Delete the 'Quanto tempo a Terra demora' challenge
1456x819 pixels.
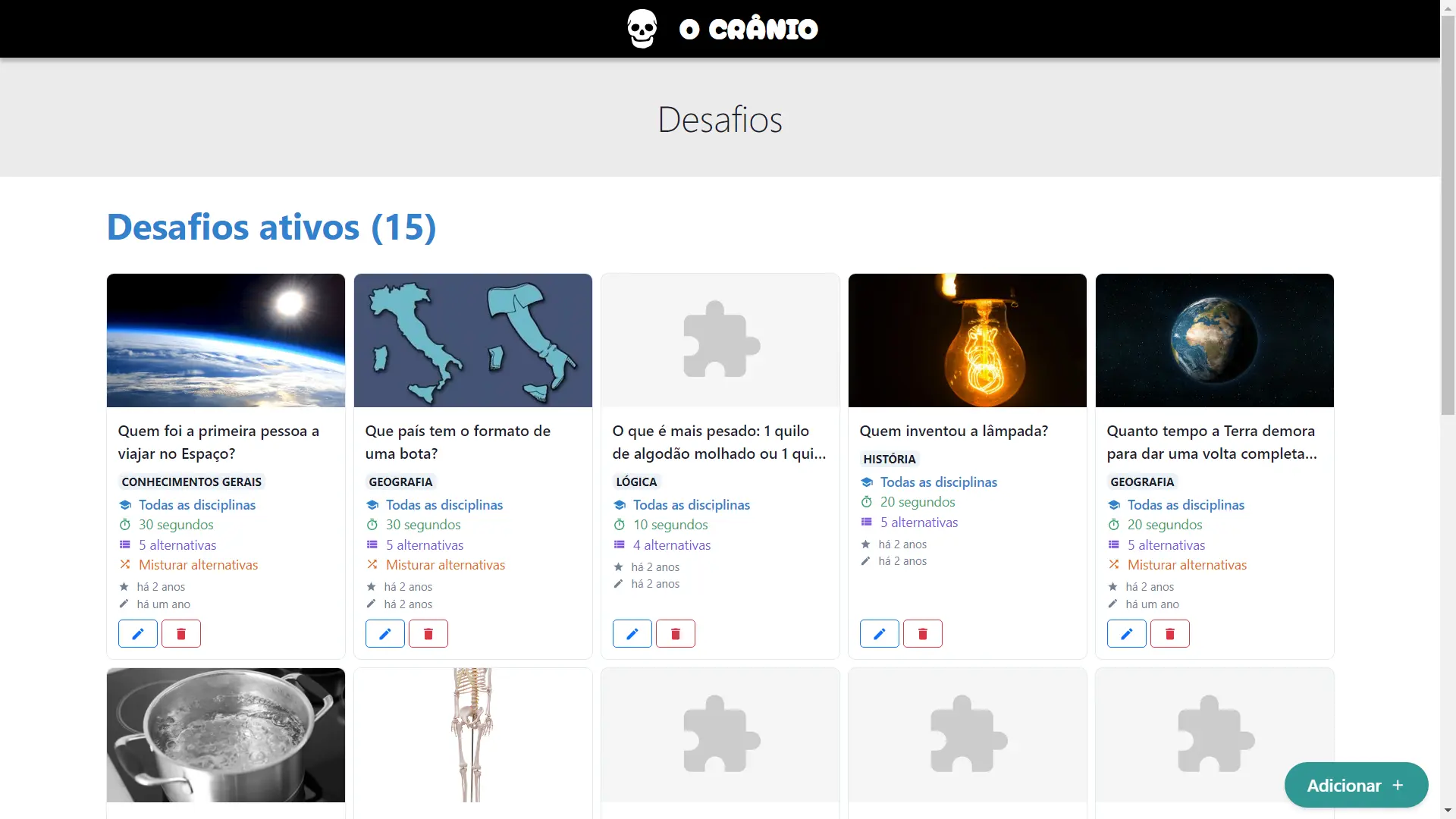(1170, 633)
